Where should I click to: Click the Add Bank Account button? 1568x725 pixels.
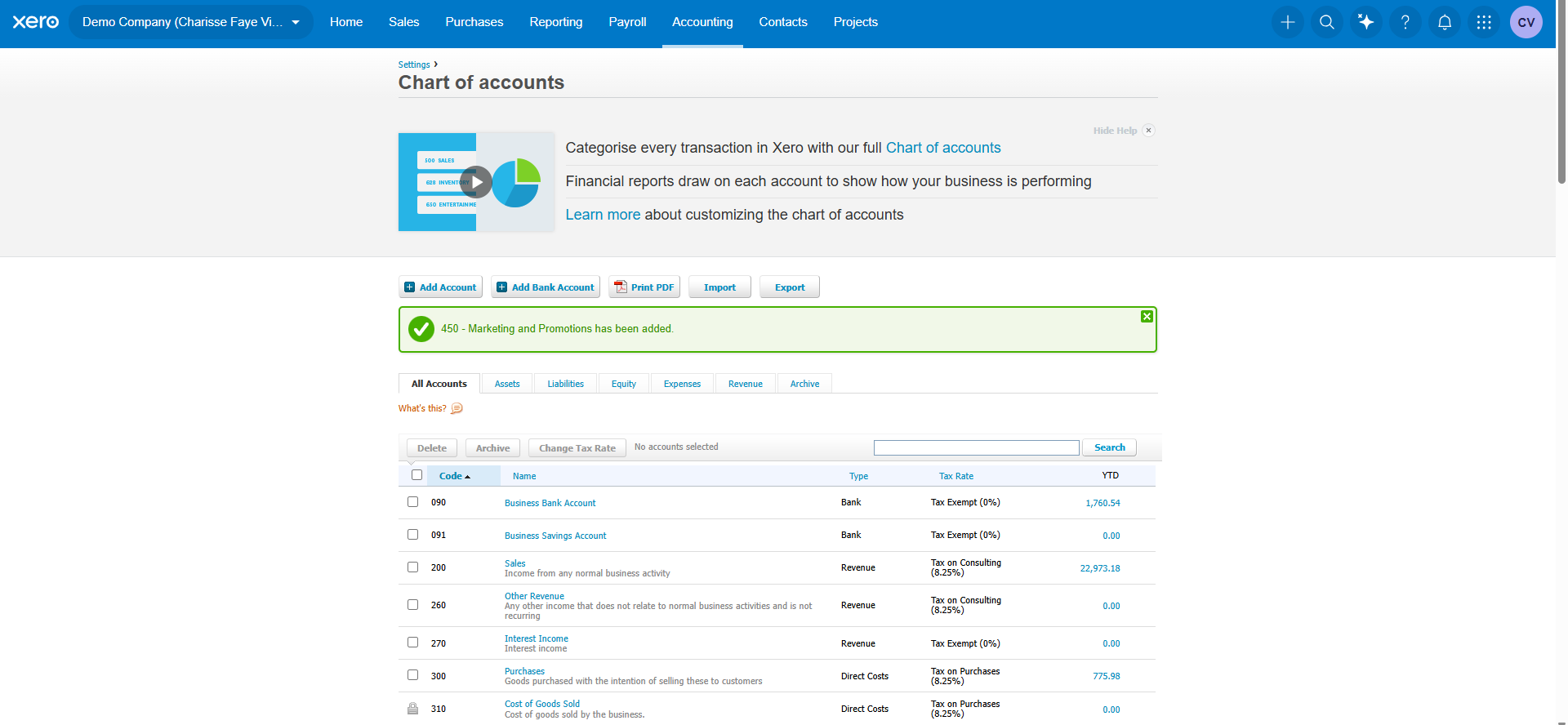pyautogui.click(x=546, y=287)
